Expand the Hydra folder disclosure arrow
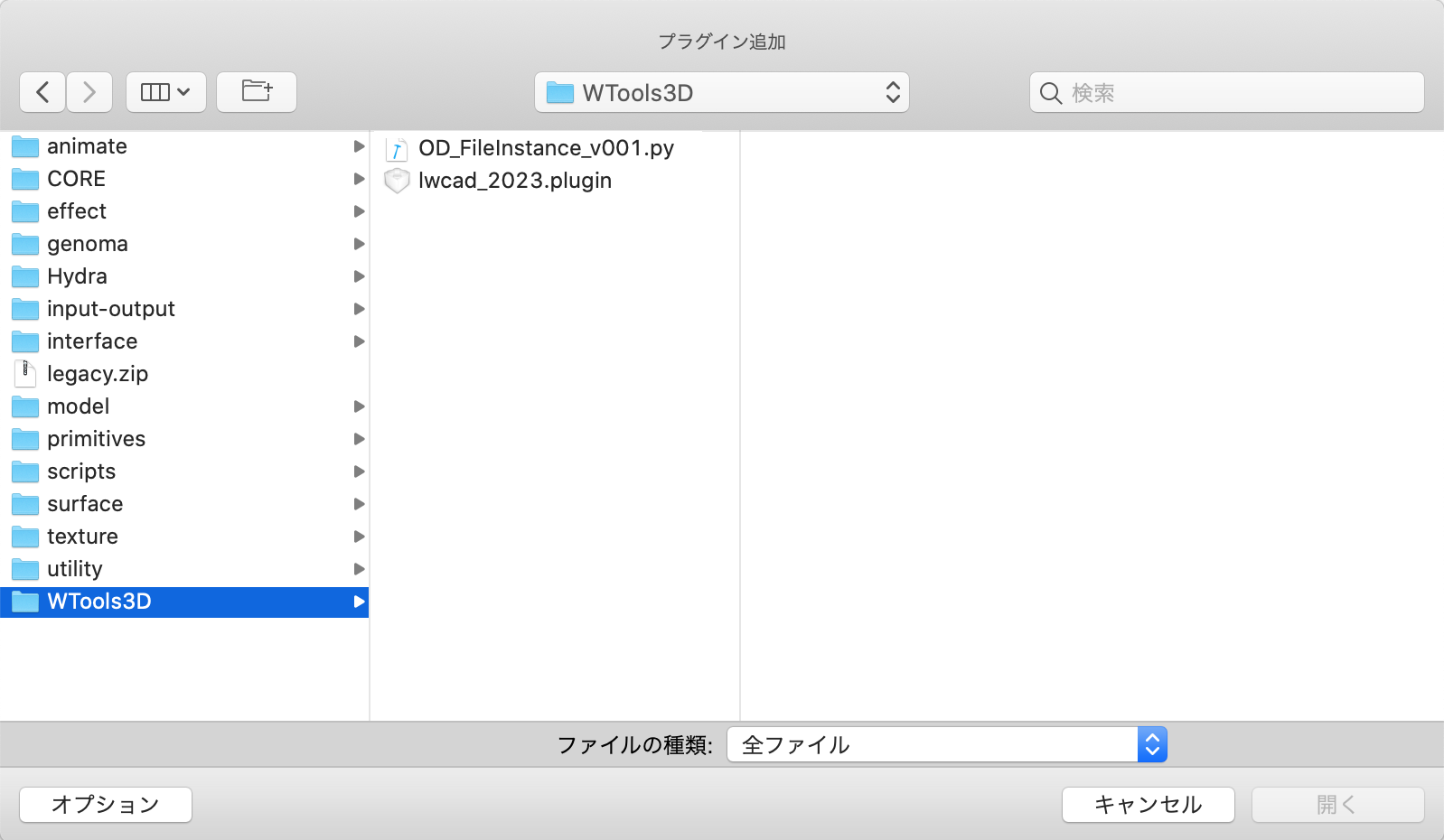The height and width of the screenshot is (840, 1444). (359, 276)
